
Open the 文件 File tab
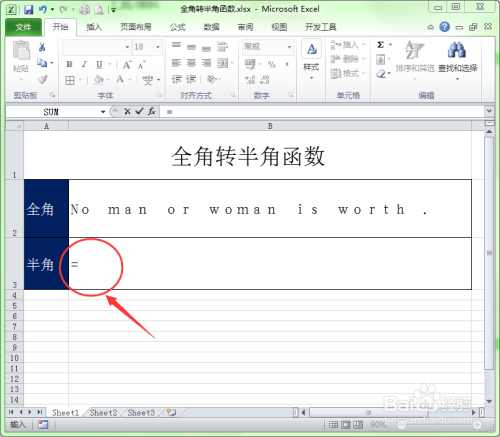point(23,27)
